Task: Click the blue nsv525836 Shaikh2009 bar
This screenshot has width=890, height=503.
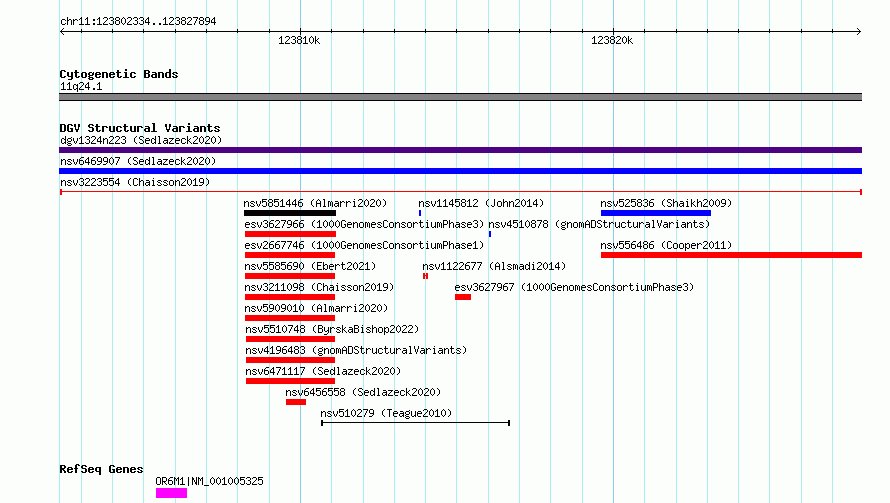Action: (x=656, y=213)
